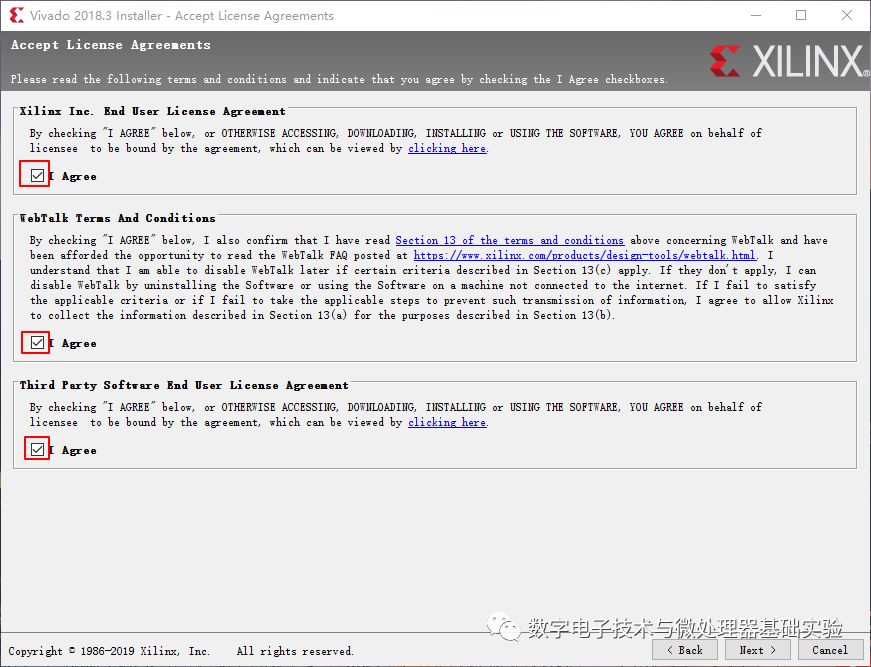This screenshot has width=871, height=667.
Task: Click 'Accept License Agreements' heading text
Action: [111, 45]
